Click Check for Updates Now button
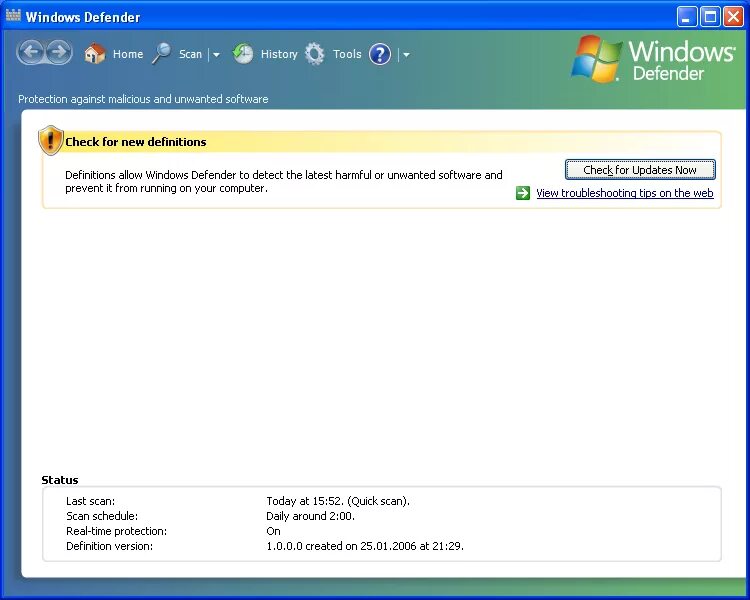 (x=640, y=170)
